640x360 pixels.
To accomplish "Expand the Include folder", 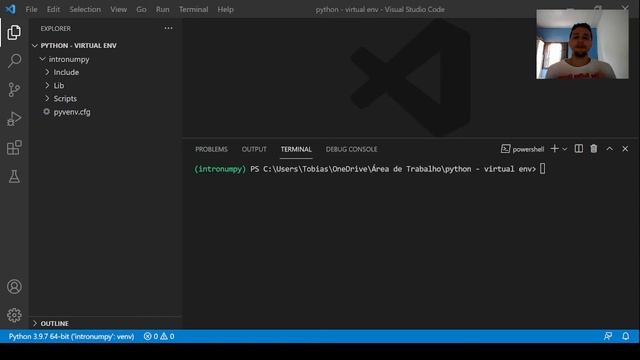I will [x=47, y=72].
